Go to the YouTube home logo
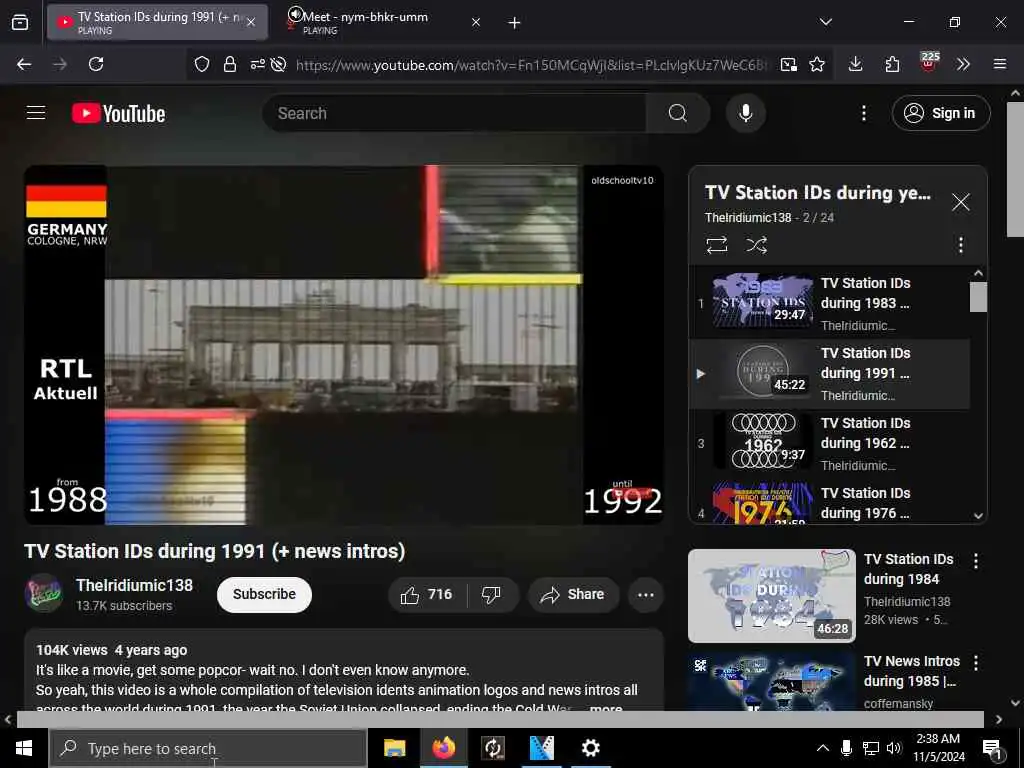The image size is (1024, 768). [119, 114]
